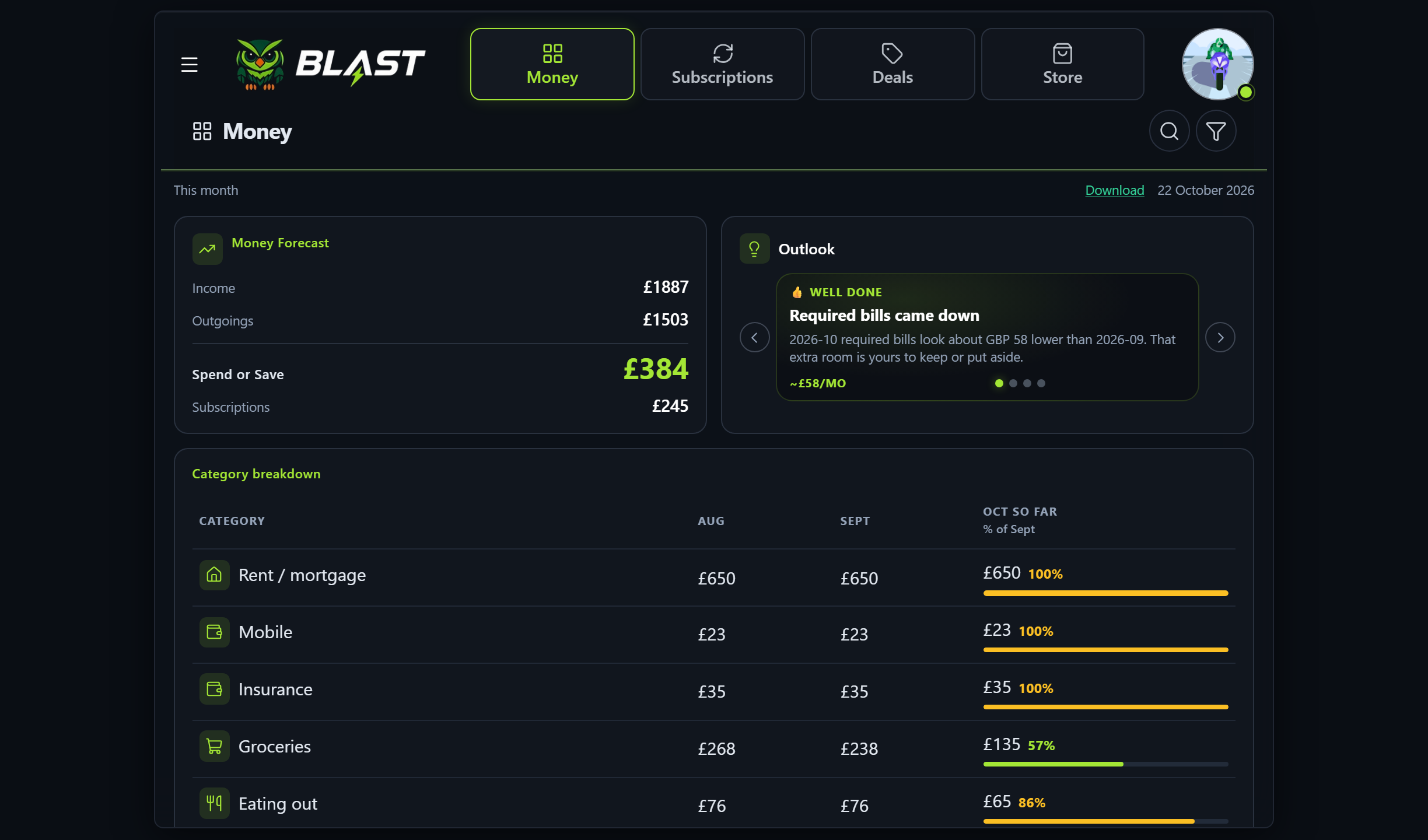
Task: Click the Mobile wallet icon
Action: pos(214,632)
